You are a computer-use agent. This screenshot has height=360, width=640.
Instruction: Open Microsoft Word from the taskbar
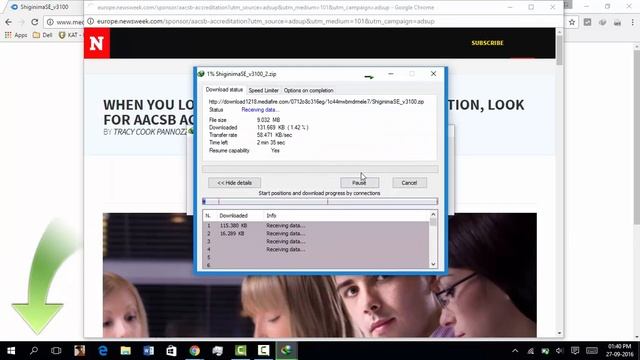pos(149,350)
